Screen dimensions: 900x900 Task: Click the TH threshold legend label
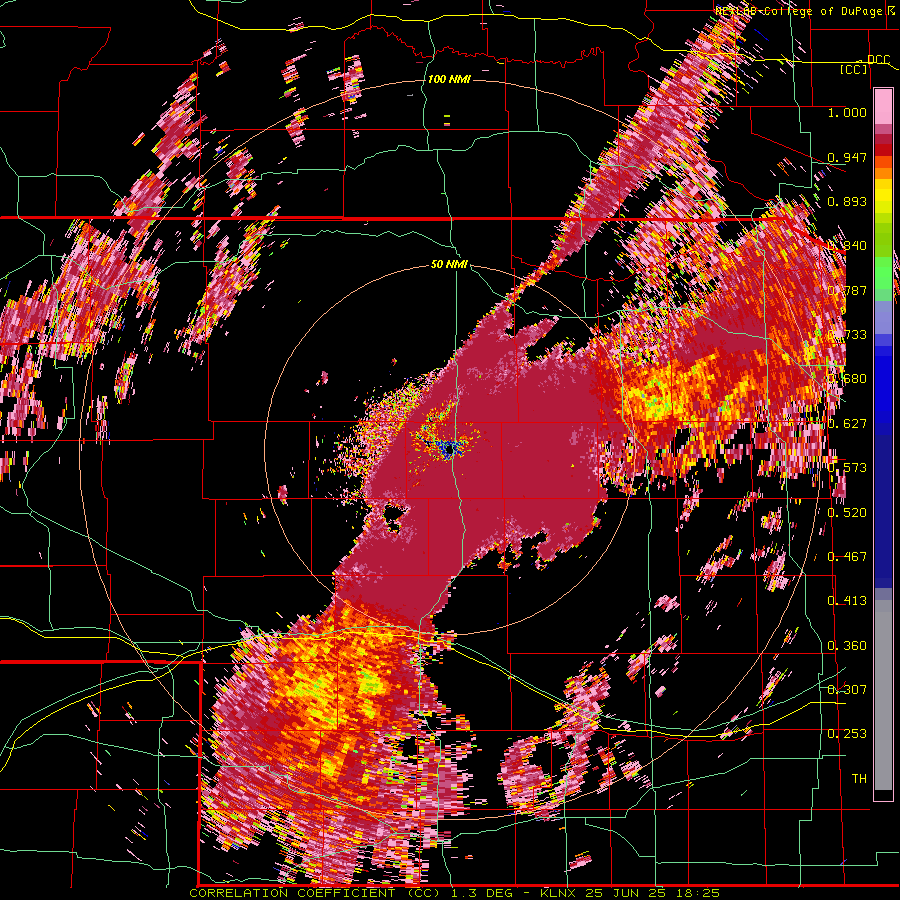pos(859,778)
